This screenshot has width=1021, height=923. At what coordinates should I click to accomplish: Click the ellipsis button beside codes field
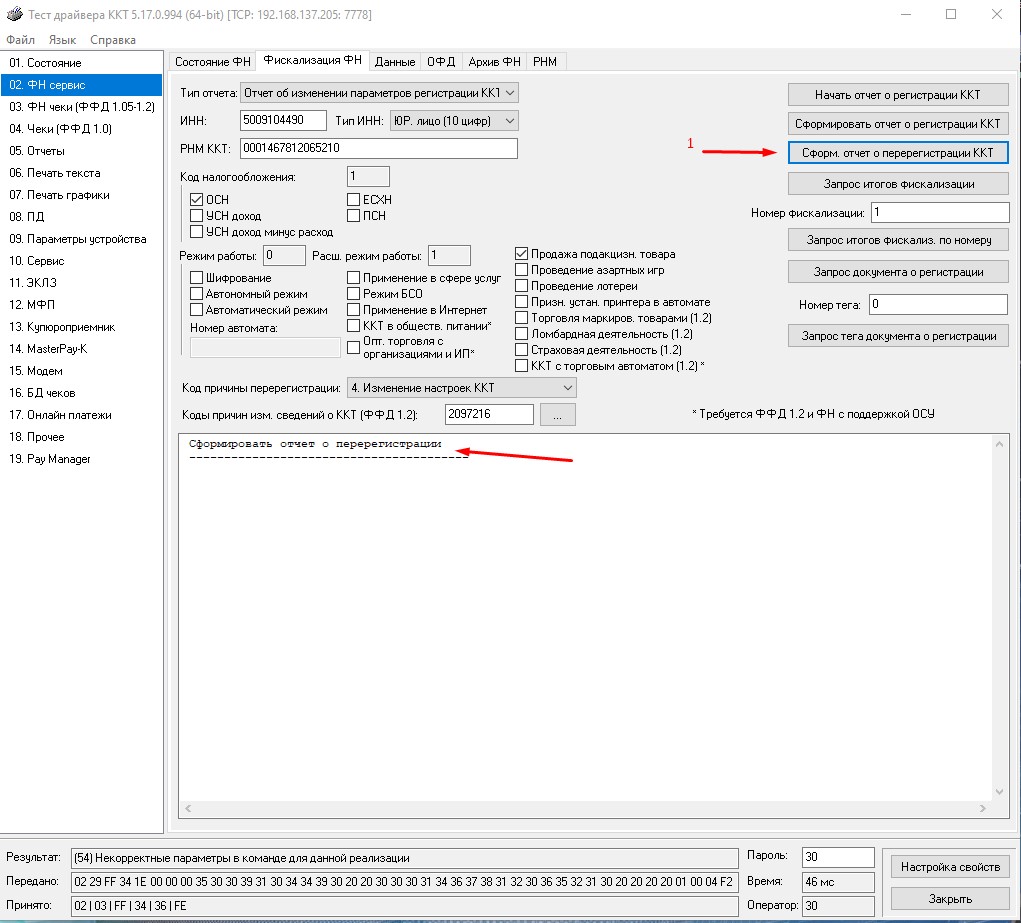click(557, 414)
